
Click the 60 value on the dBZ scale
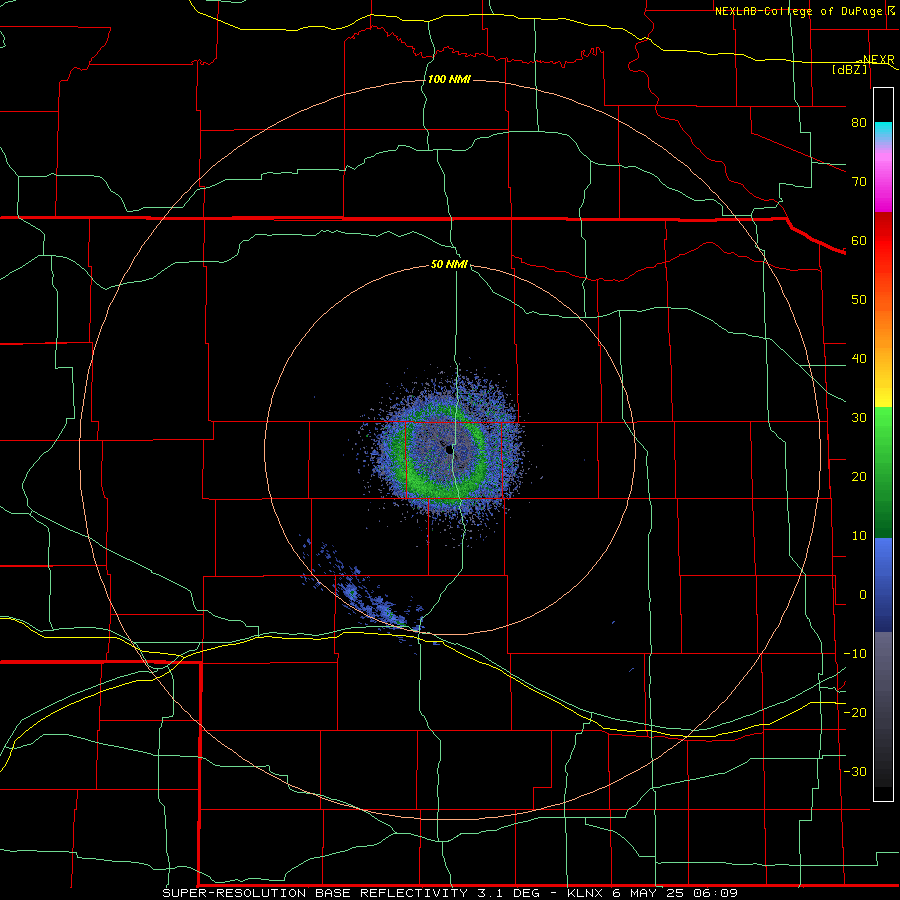(859, 241)
